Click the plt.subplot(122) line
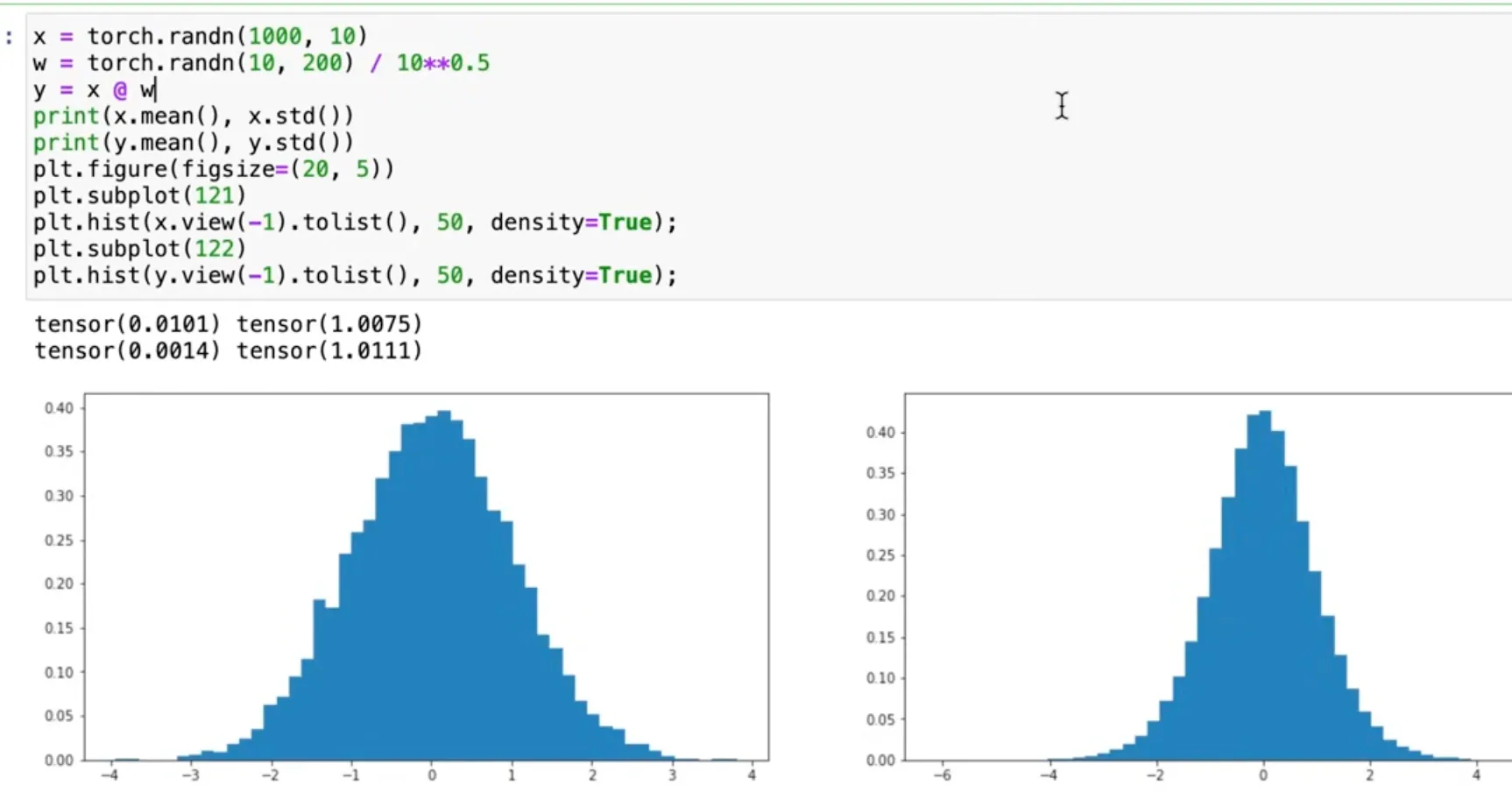Image resolution: width=1512 pixels, height=792 pixels. pyautogui.click(x=138, y=249)
